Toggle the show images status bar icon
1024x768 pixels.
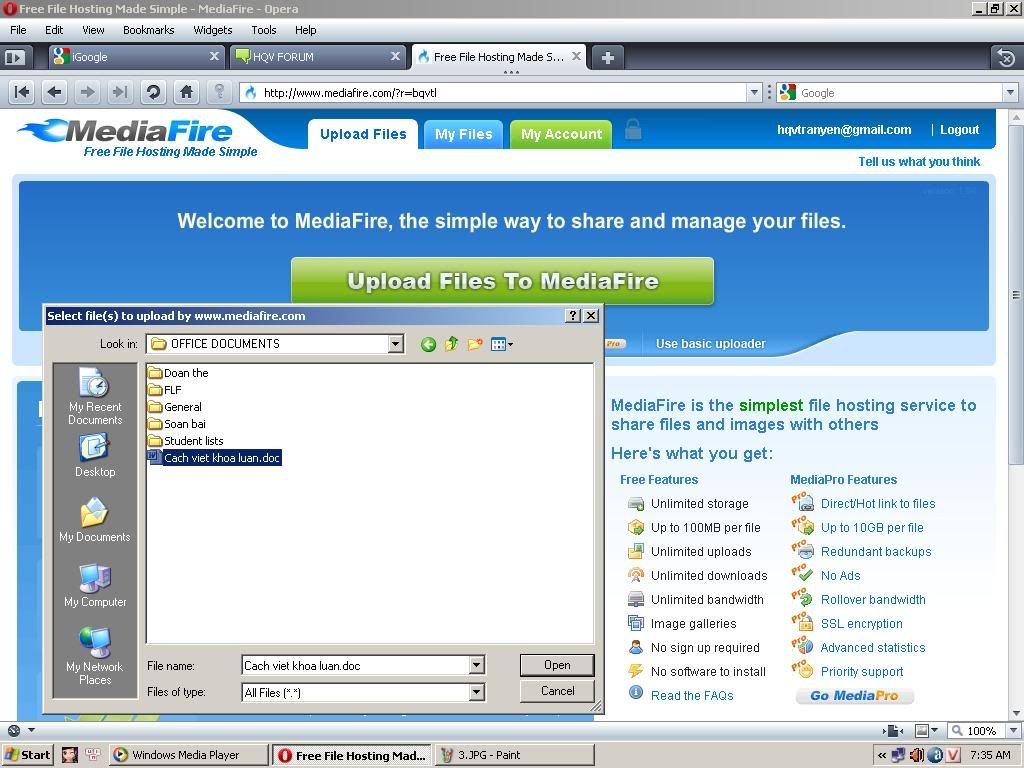point(921,730)
